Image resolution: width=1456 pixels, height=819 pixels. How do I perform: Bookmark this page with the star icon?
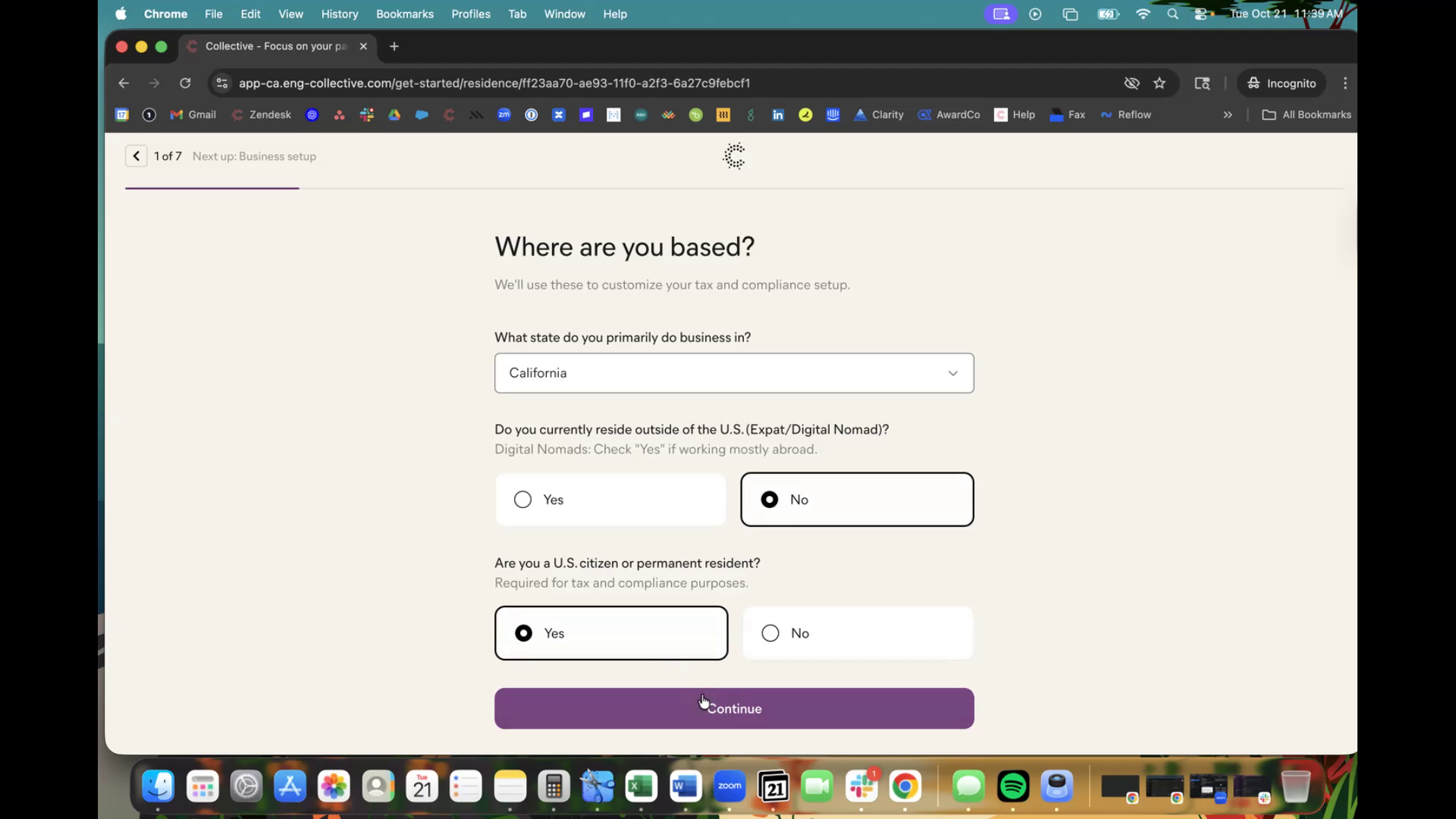1159,83
